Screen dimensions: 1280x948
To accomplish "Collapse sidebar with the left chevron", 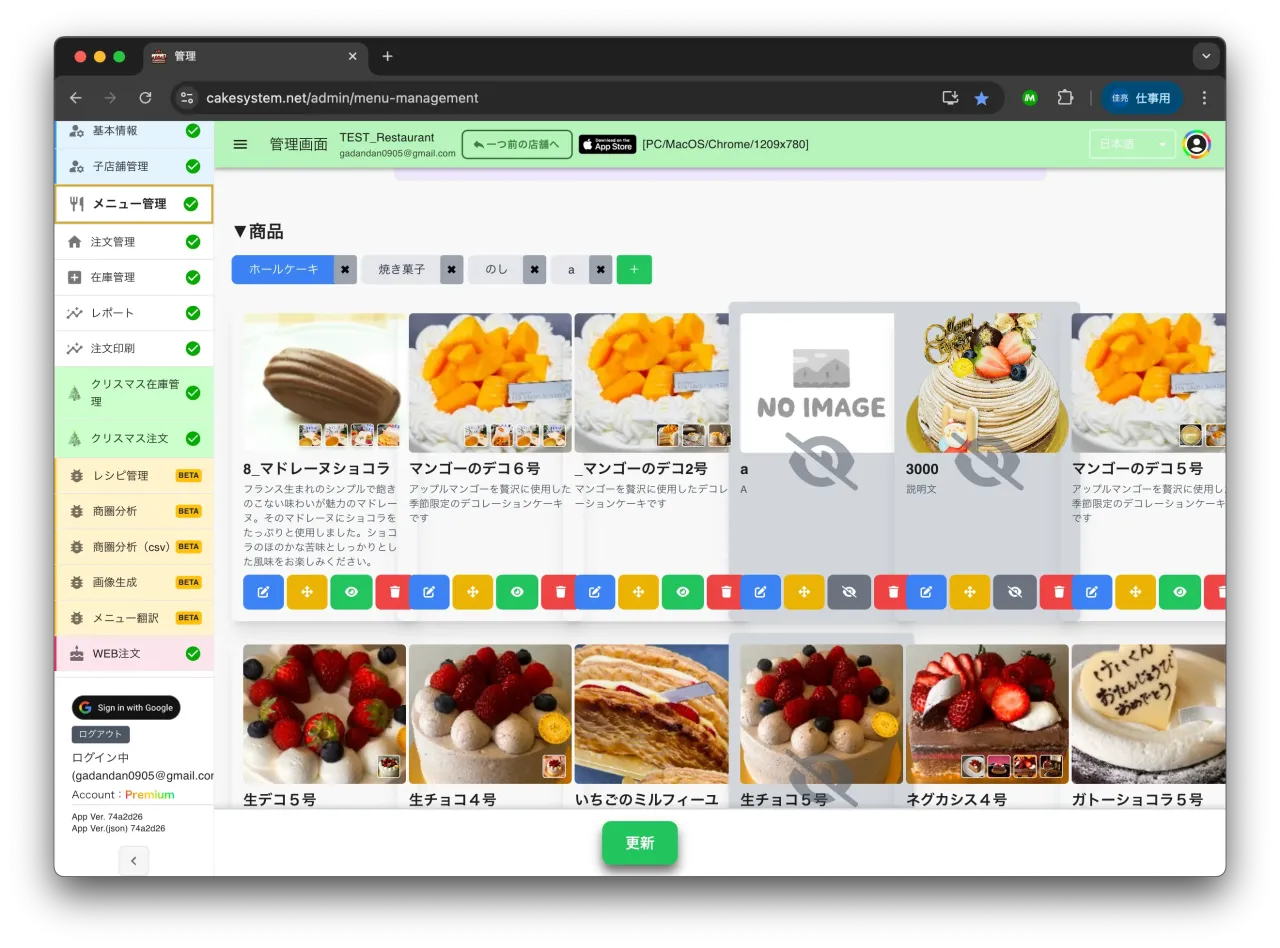I will coord(133,860).
